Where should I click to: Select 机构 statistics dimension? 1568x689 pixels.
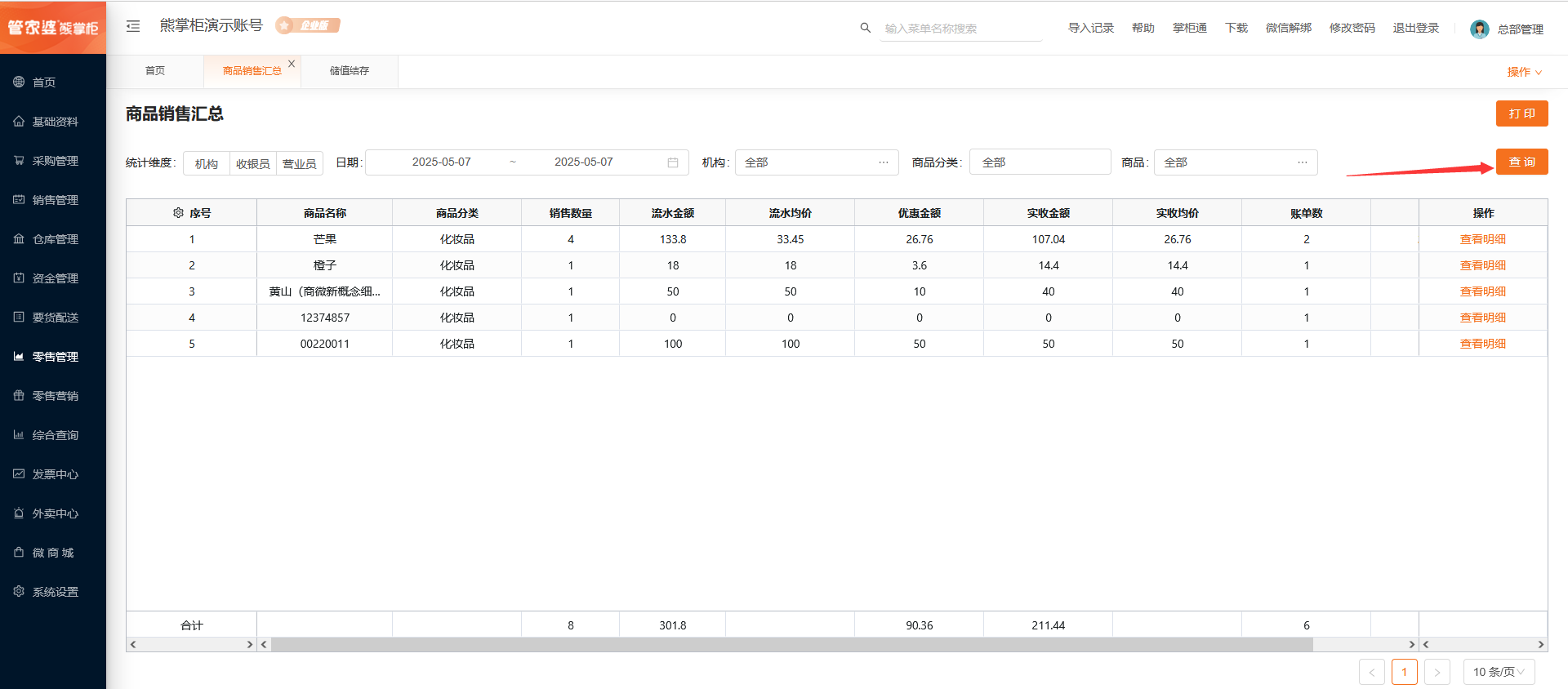207,163
